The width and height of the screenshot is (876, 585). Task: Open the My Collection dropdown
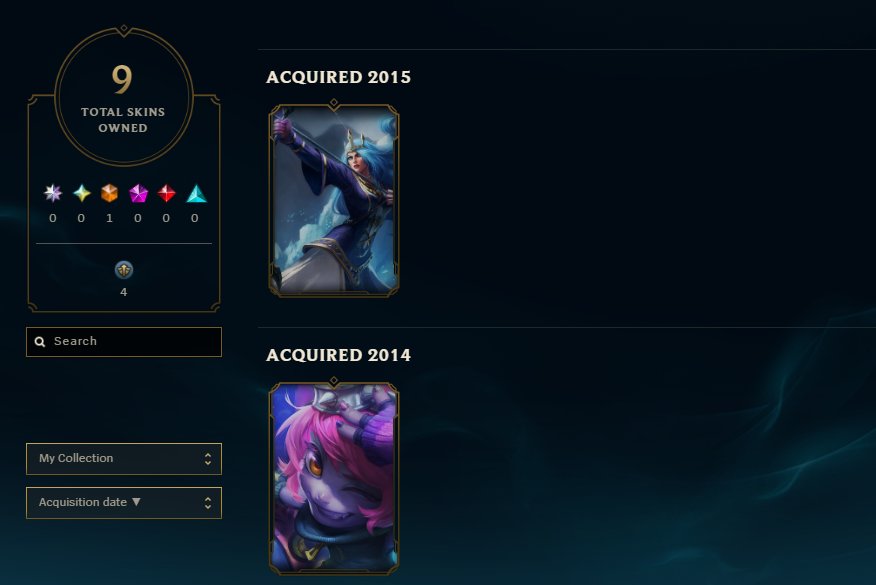[124, 459]
